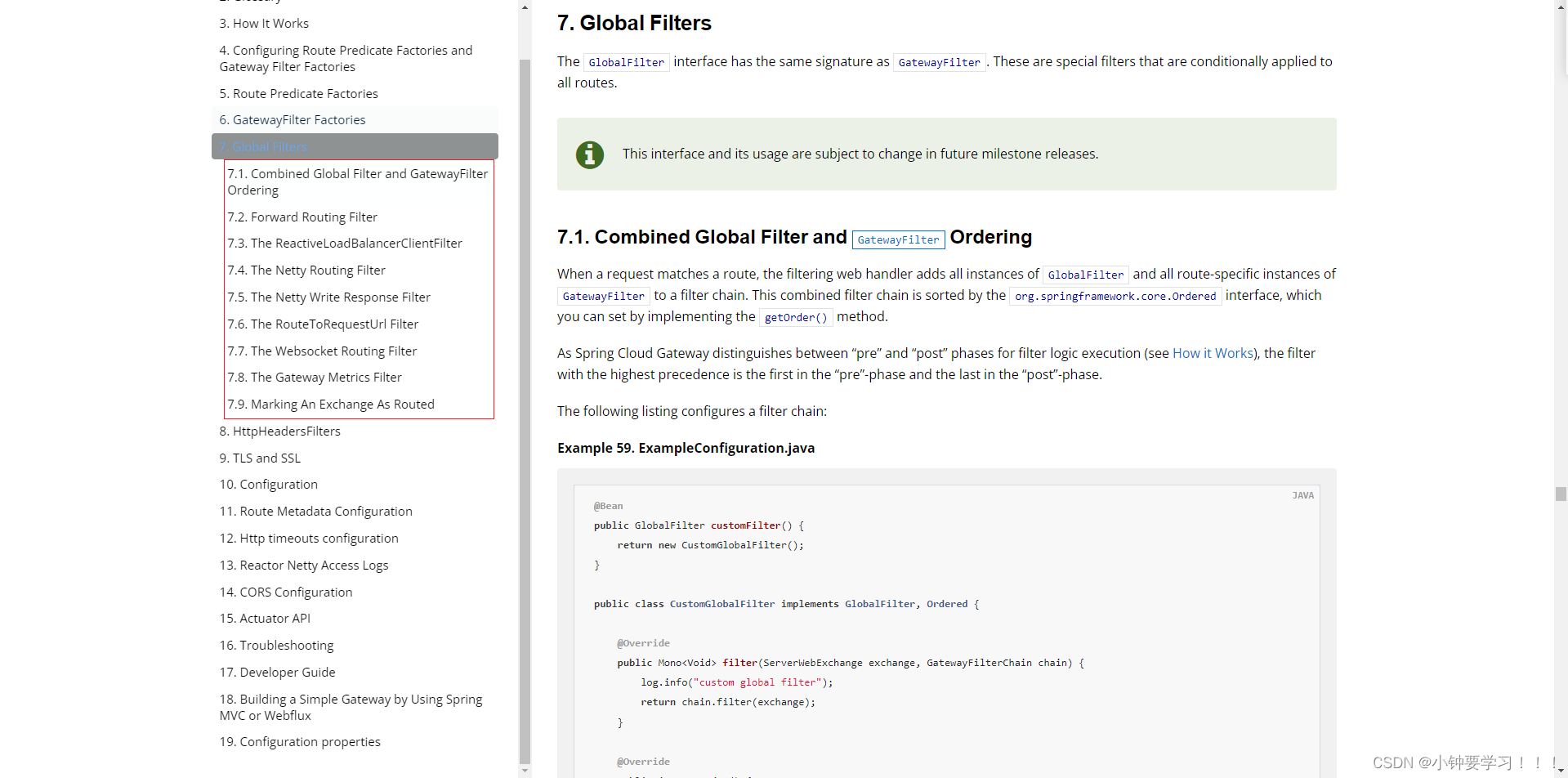Viewport: 1568px width, 778px height.
Task: Click the org.springframework.core.Ordered code term
Action: (x=1115, y=296)
